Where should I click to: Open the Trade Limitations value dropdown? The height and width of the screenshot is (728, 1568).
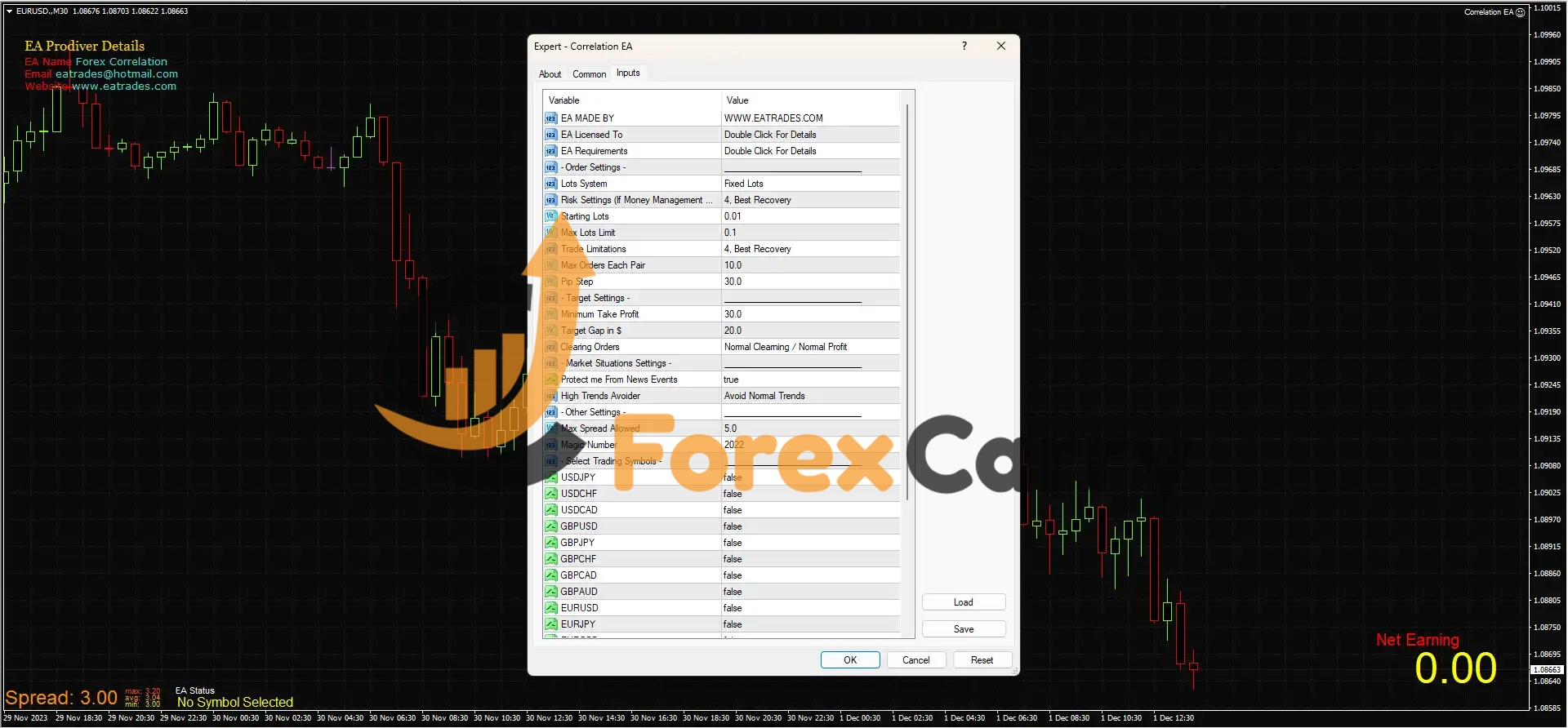coord(810,249)
